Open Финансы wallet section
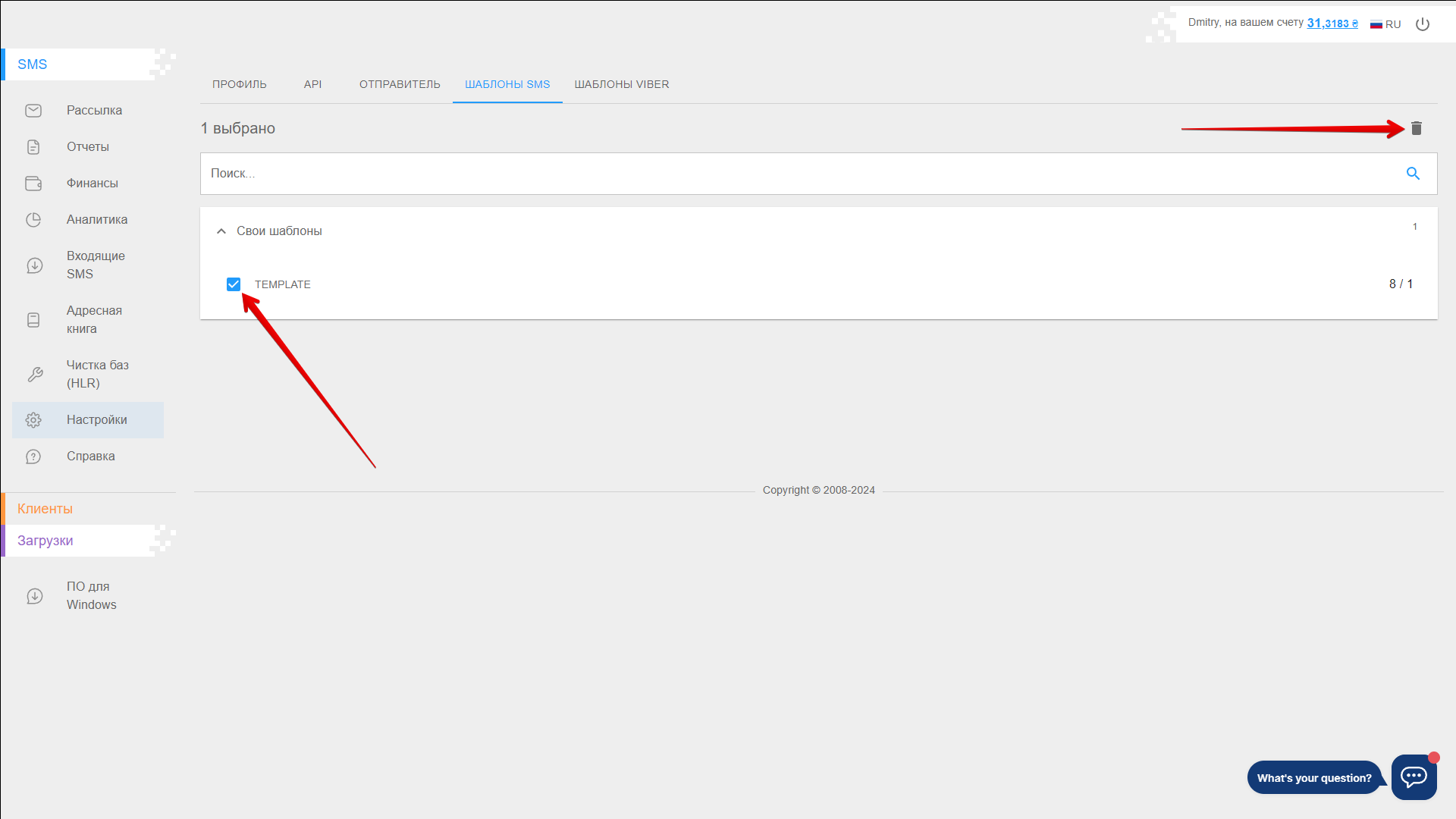This screenshot has height=819, width=1456. (x=92, y=184)
